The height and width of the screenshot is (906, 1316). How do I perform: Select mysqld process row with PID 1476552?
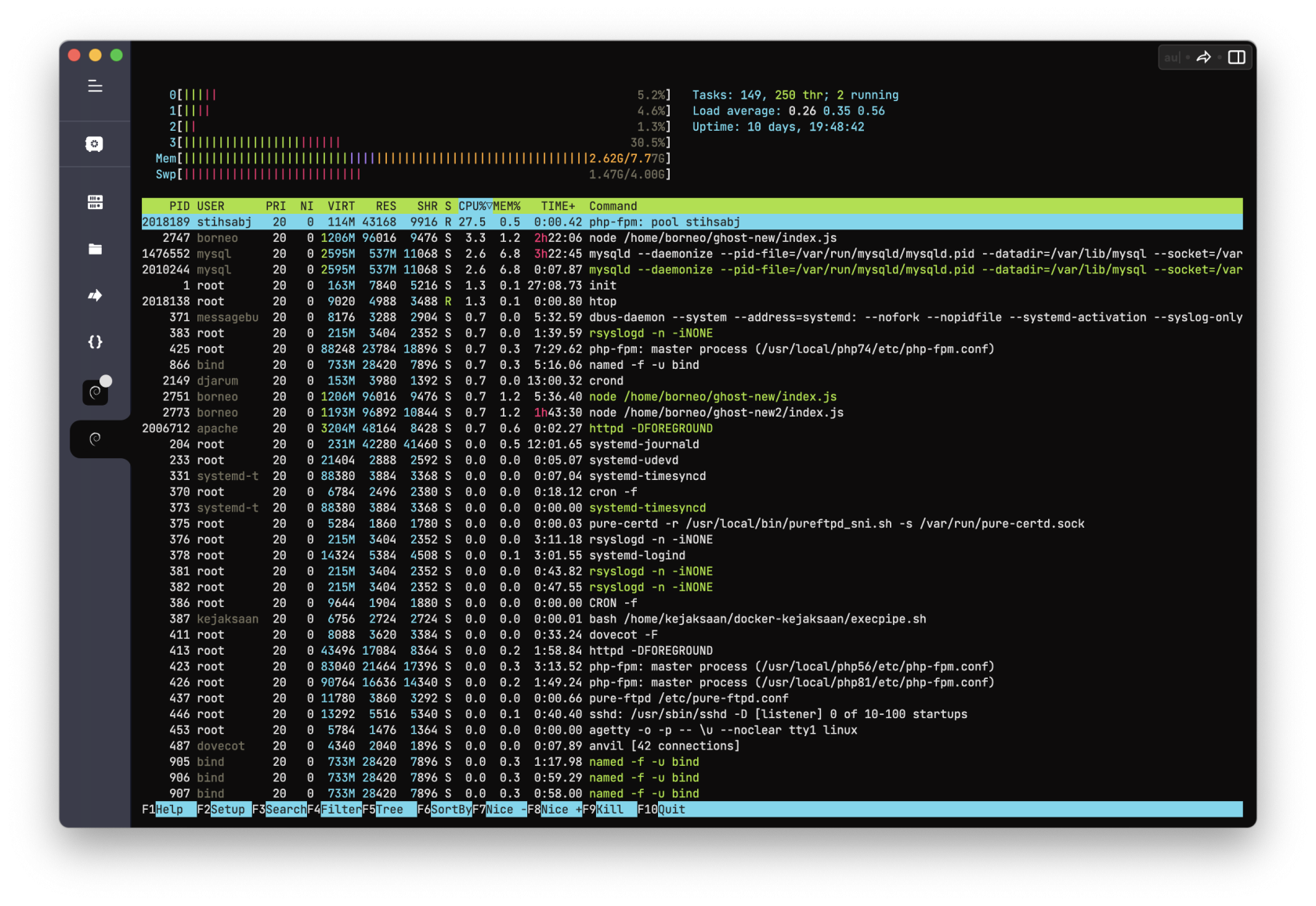[x=692, y=254]
